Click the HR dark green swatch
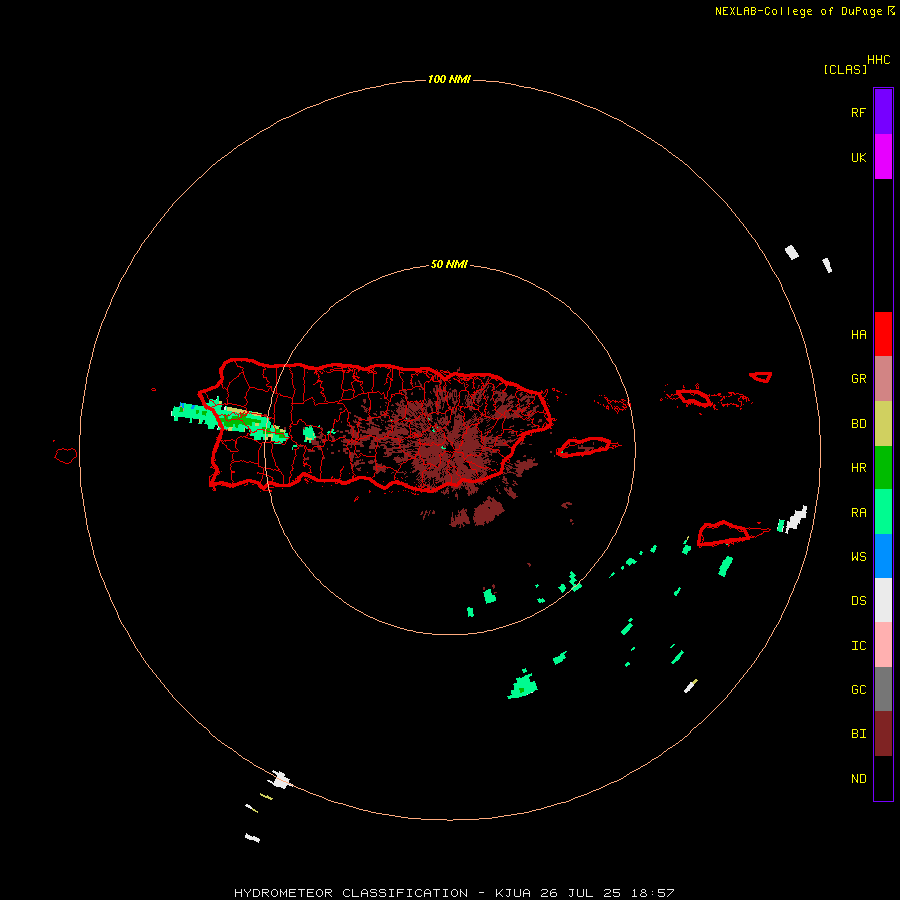 pos(883,467)
